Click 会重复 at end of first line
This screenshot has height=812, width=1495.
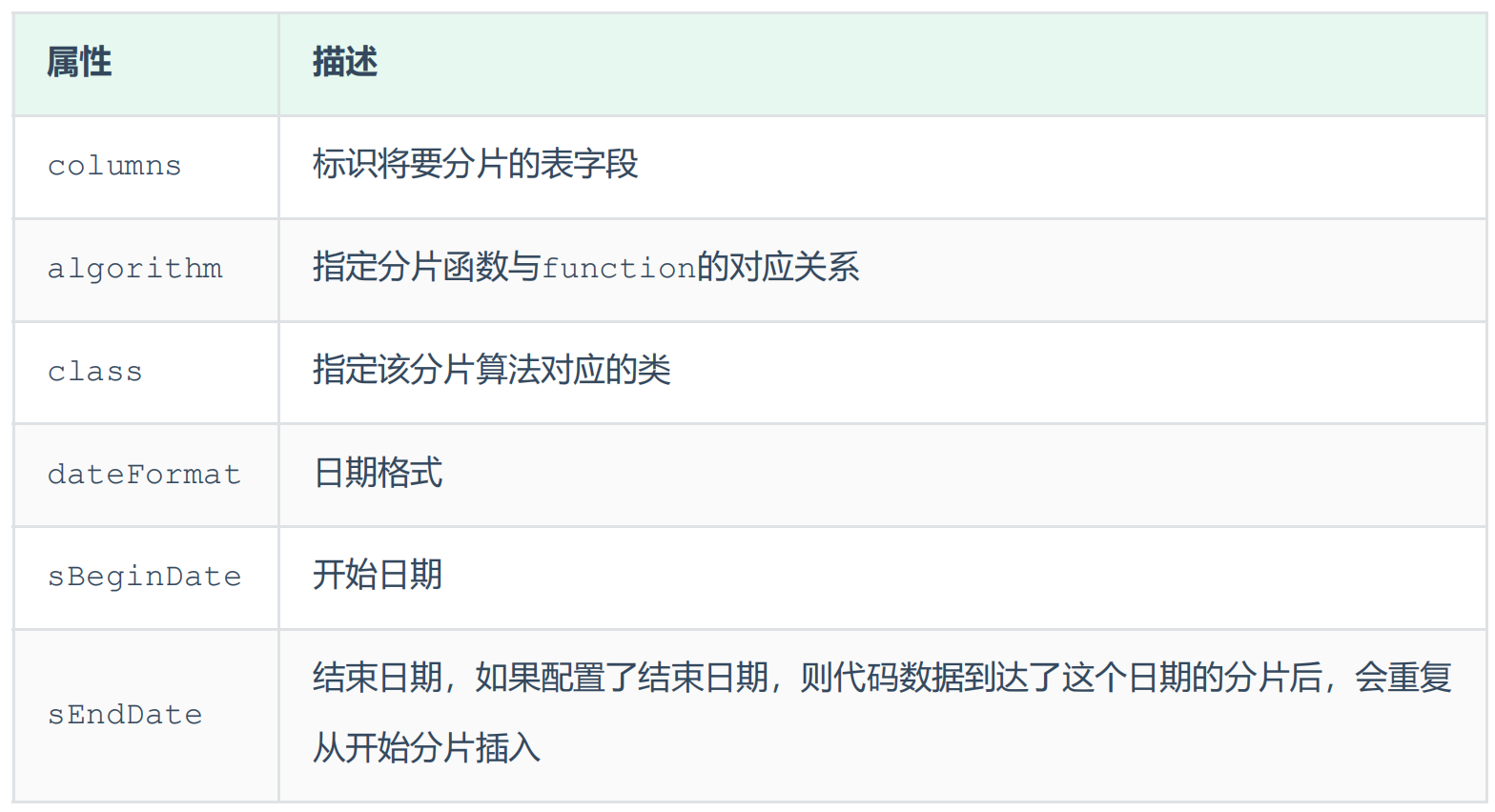[x=1403, y=678]
